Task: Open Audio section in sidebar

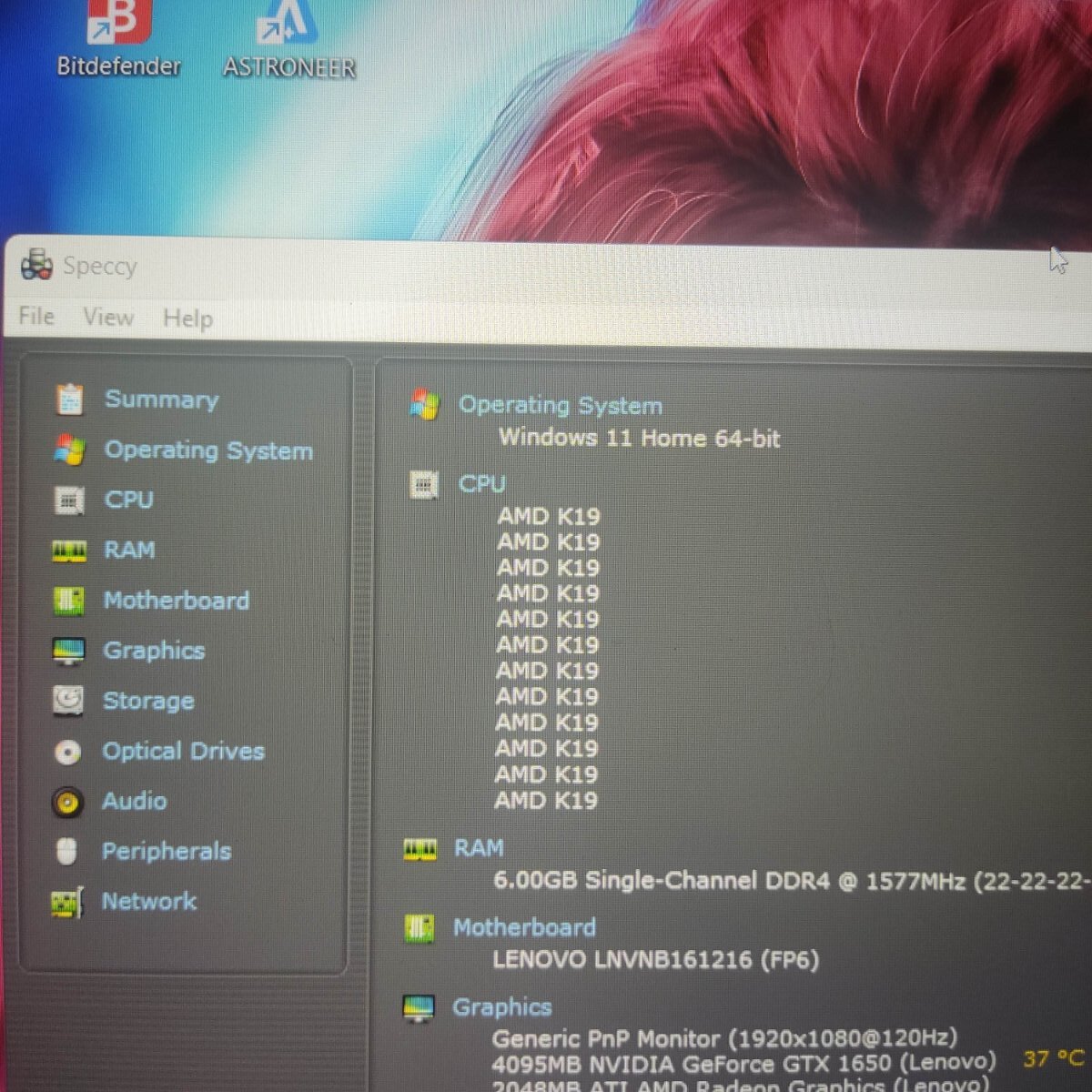Action: point(134,801)
